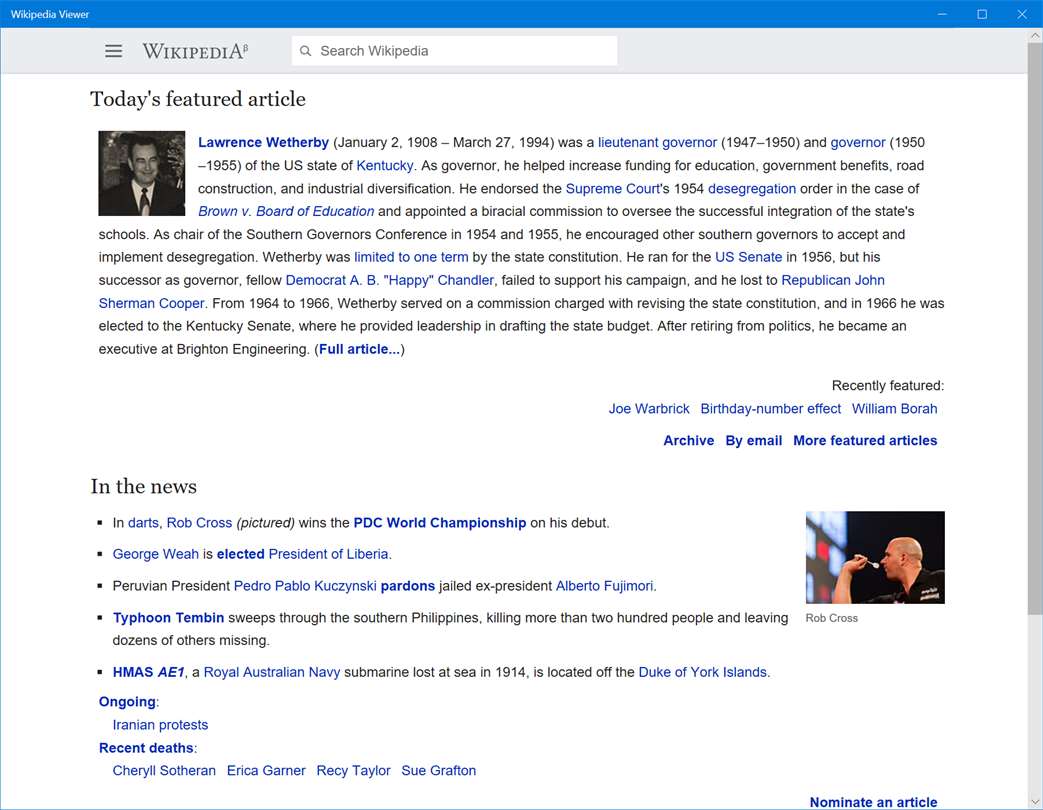
Task: Follow the elected link
Action: click(x=240, y=555)
